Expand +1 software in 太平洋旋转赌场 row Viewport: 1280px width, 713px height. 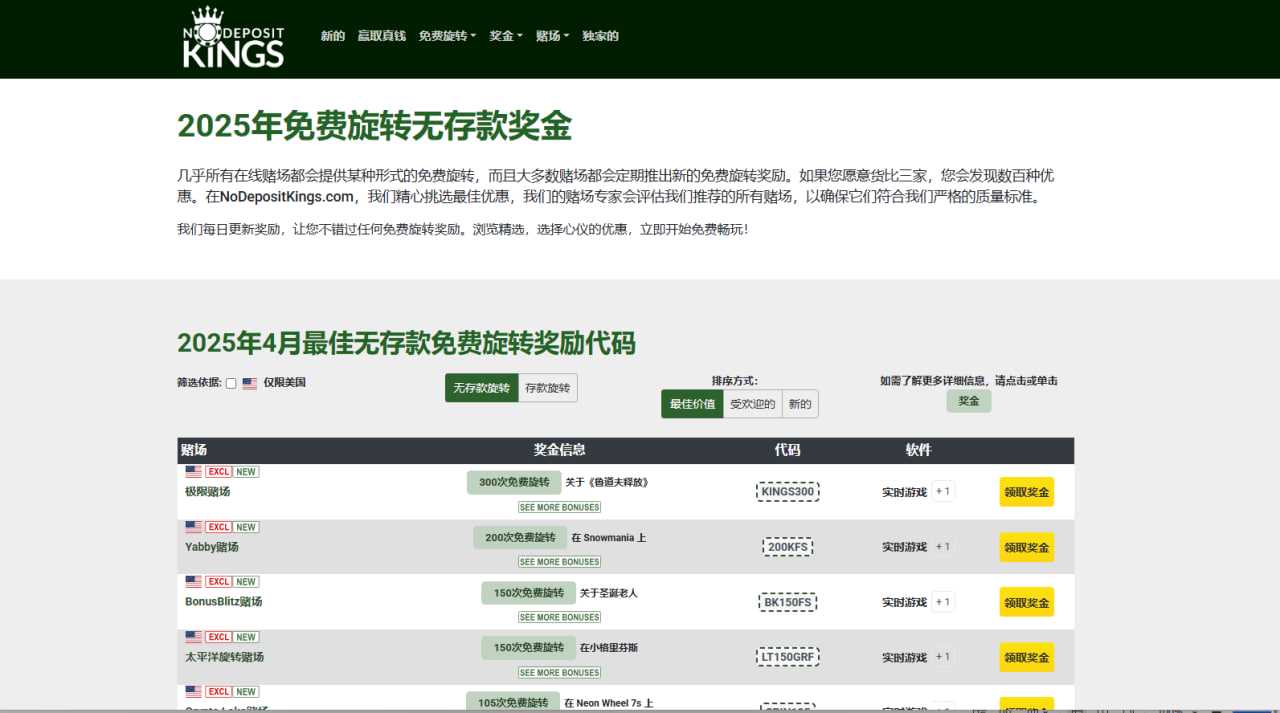tap(943, 657)
